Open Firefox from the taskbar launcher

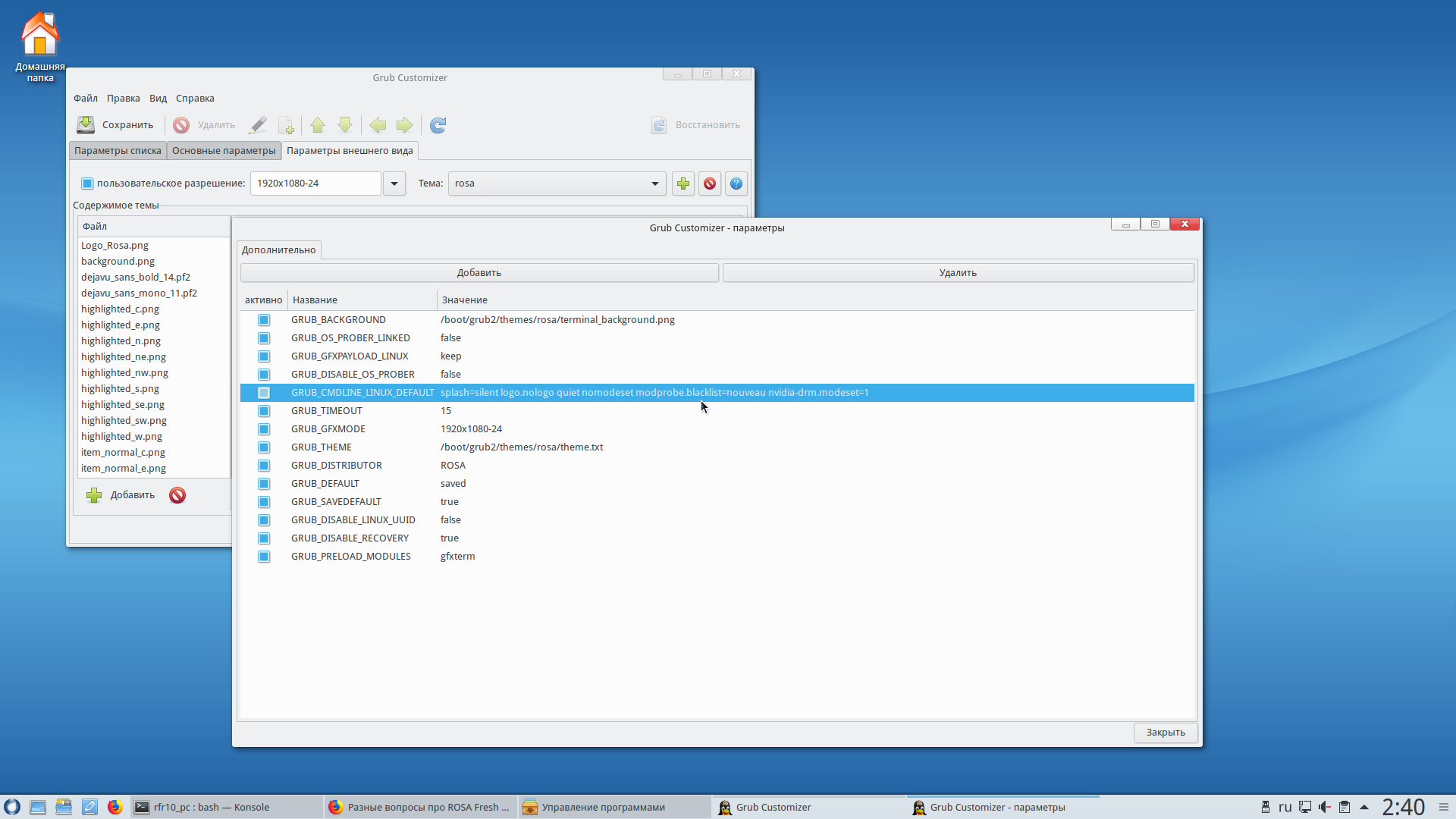(x=115, y=807)
